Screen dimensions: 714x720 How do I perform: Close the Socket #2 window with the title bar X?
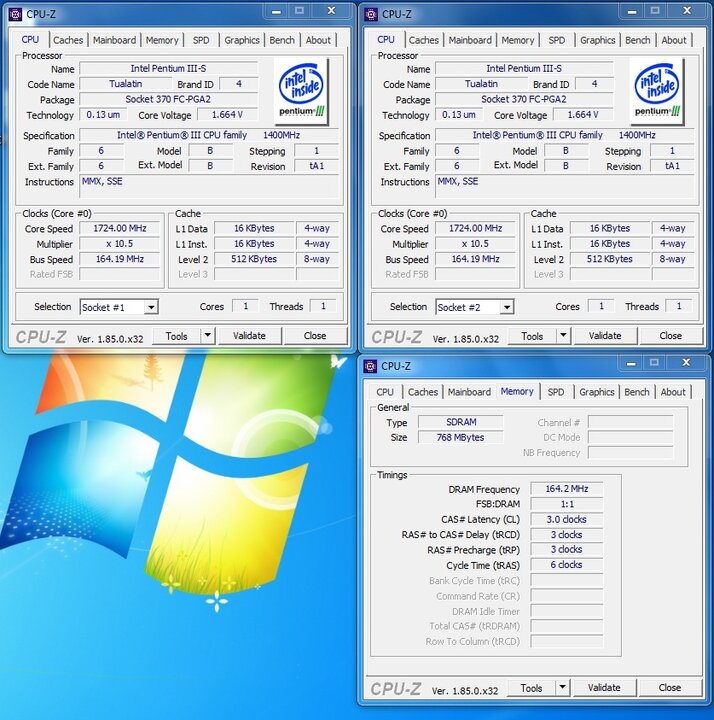[687, 11]
